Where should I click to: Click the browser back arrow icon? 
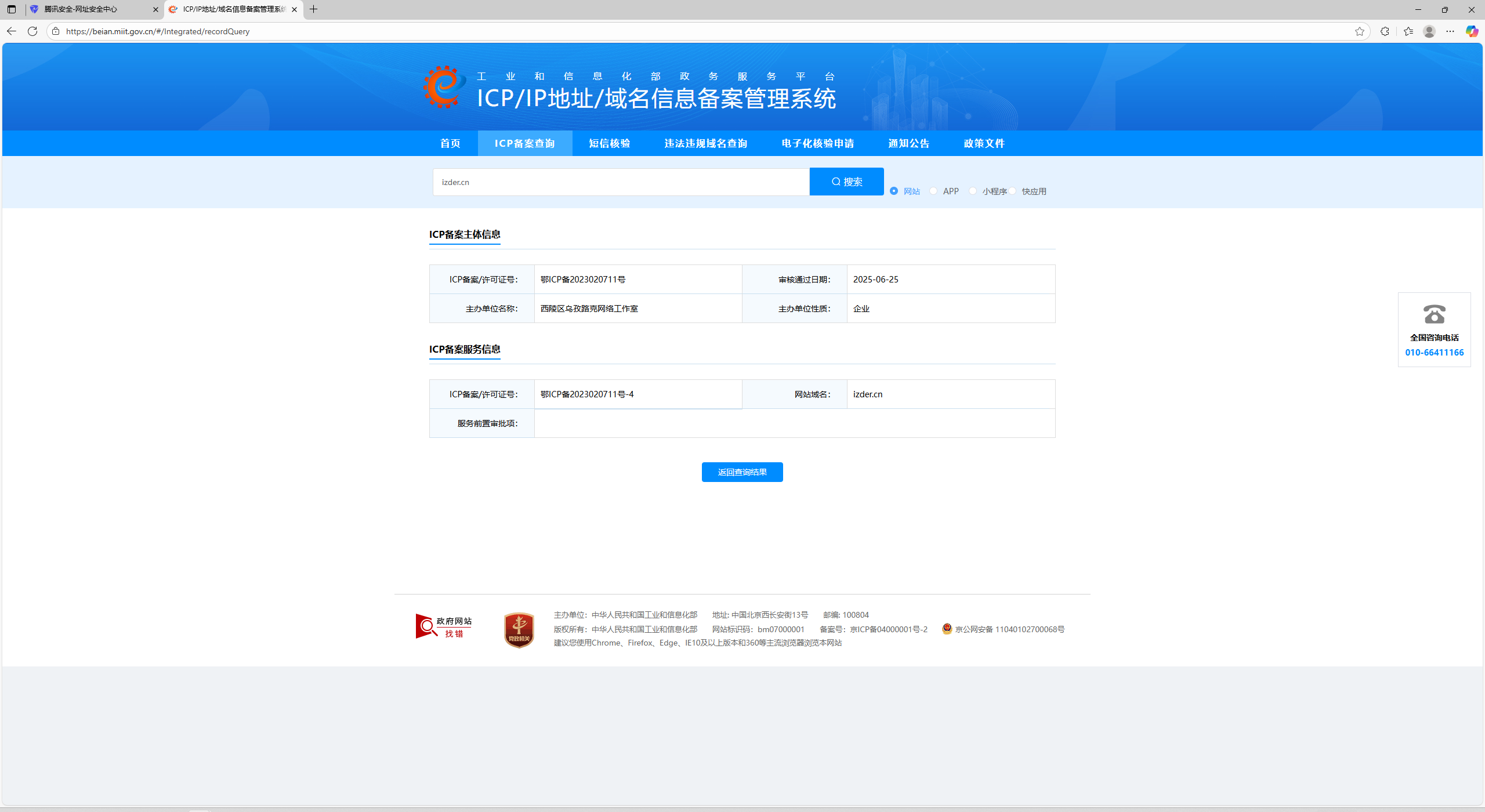click(x=12, y=31)
